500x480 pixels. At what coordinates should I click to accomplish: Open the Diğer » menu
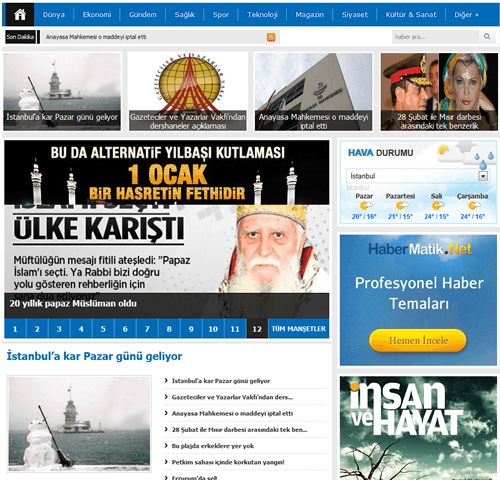click(466, 15)
